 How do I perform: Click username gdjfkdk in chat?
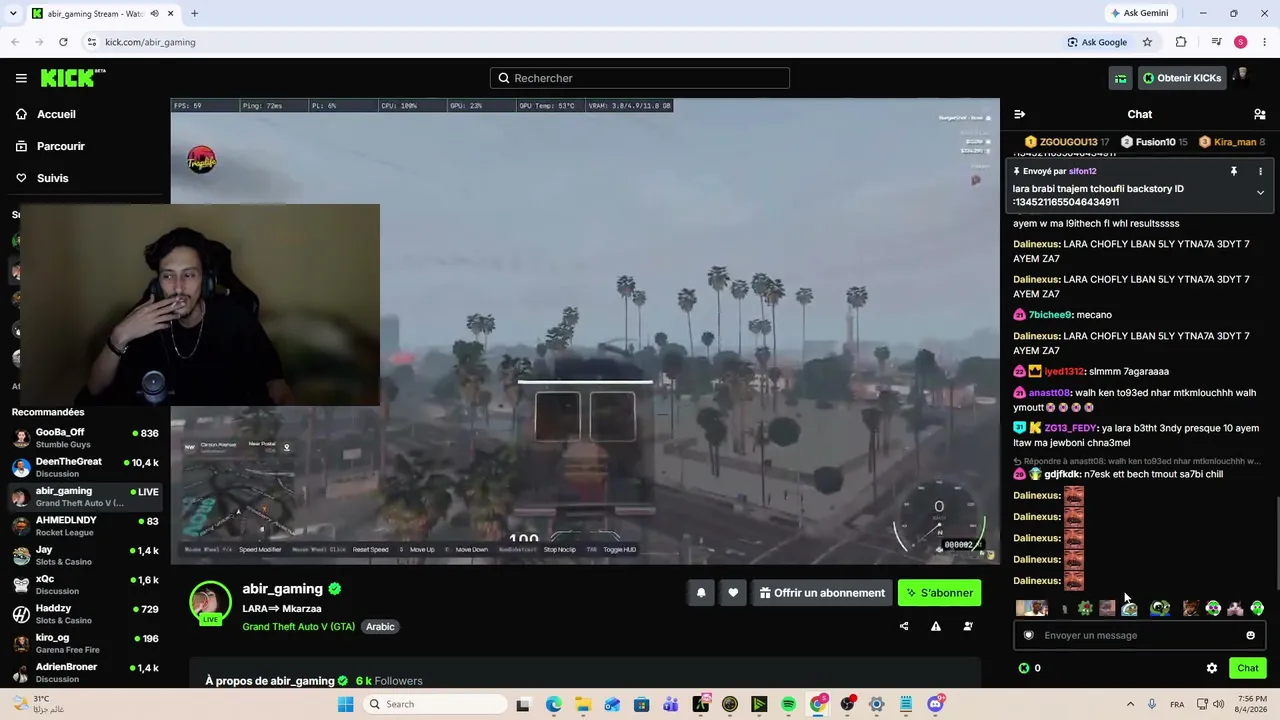[x=1062, y=475]
